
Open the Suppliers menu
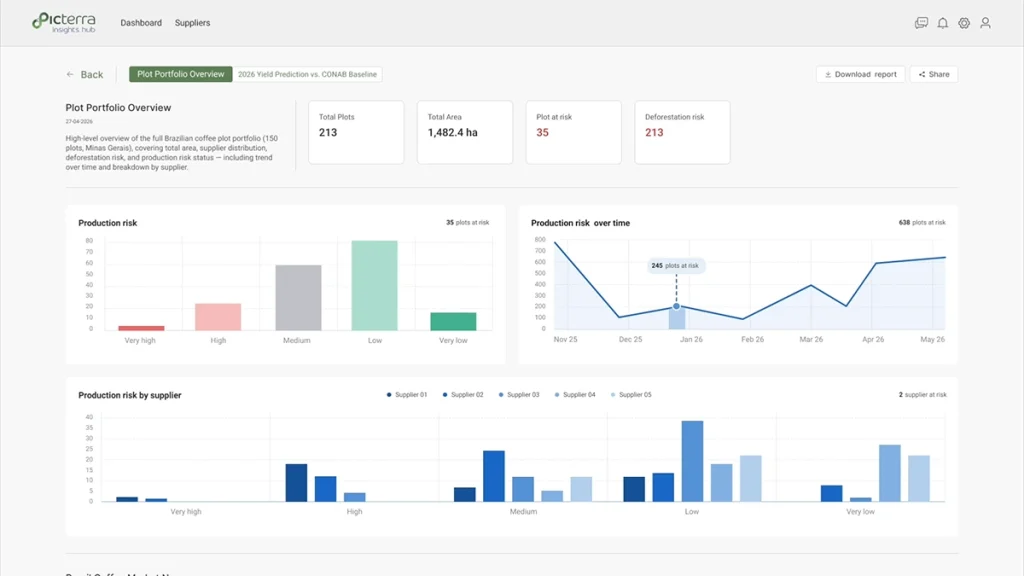point(193,23)
